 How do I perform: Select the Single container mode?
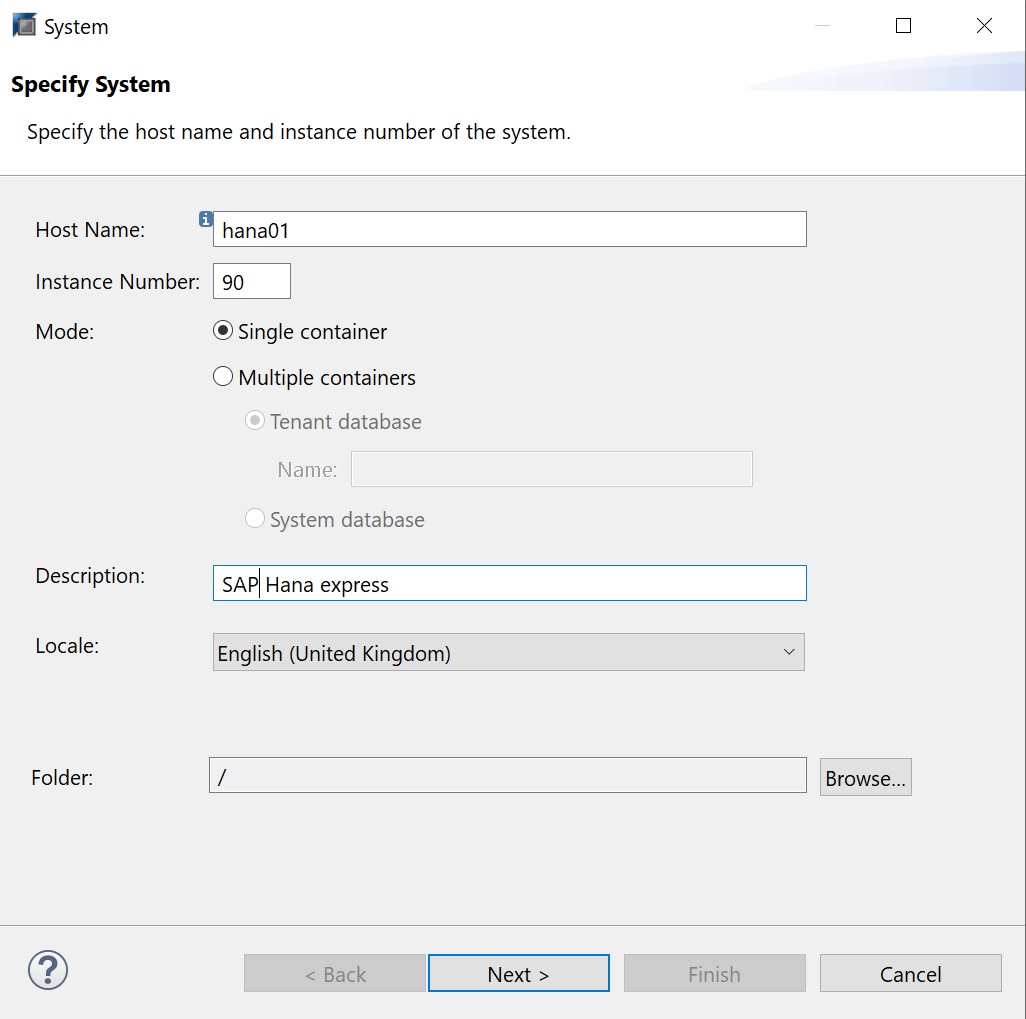pos(224,331)
